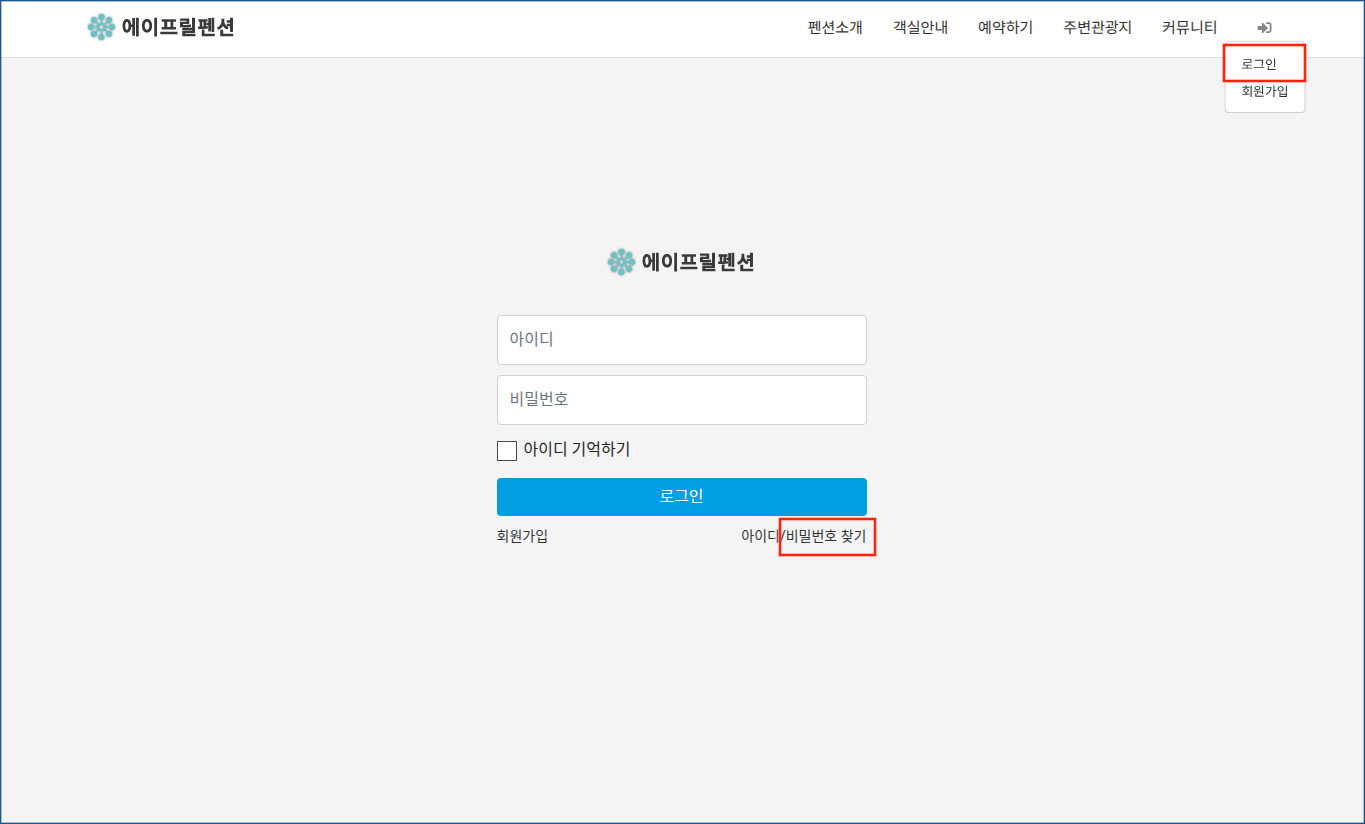The height and width of the screenshot is (824, 1365).
Task: Click 아이디 part of the find-account link
Action: coord(759,536)
